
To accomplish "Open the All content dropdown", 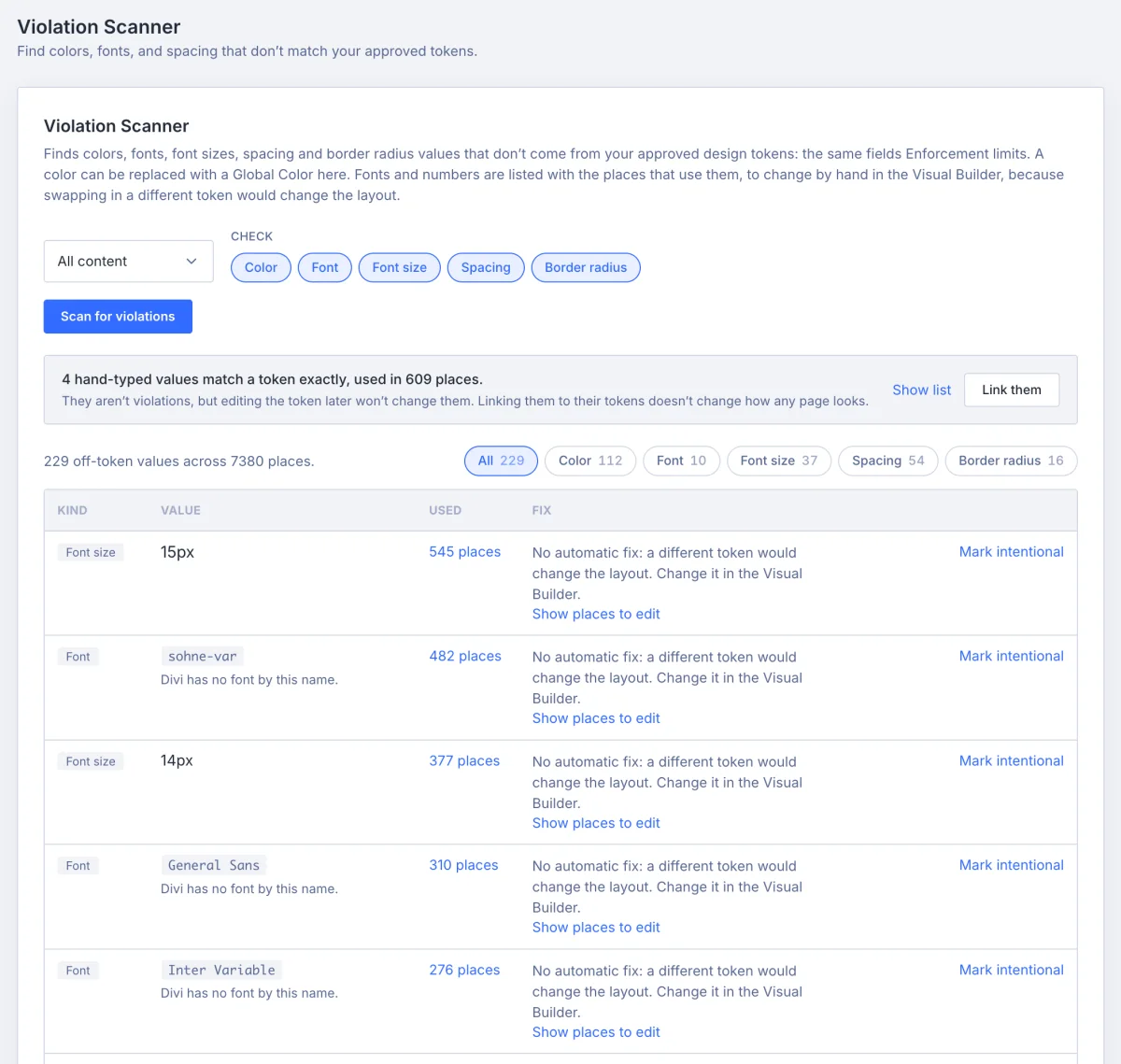I will [x=129, y=262].
